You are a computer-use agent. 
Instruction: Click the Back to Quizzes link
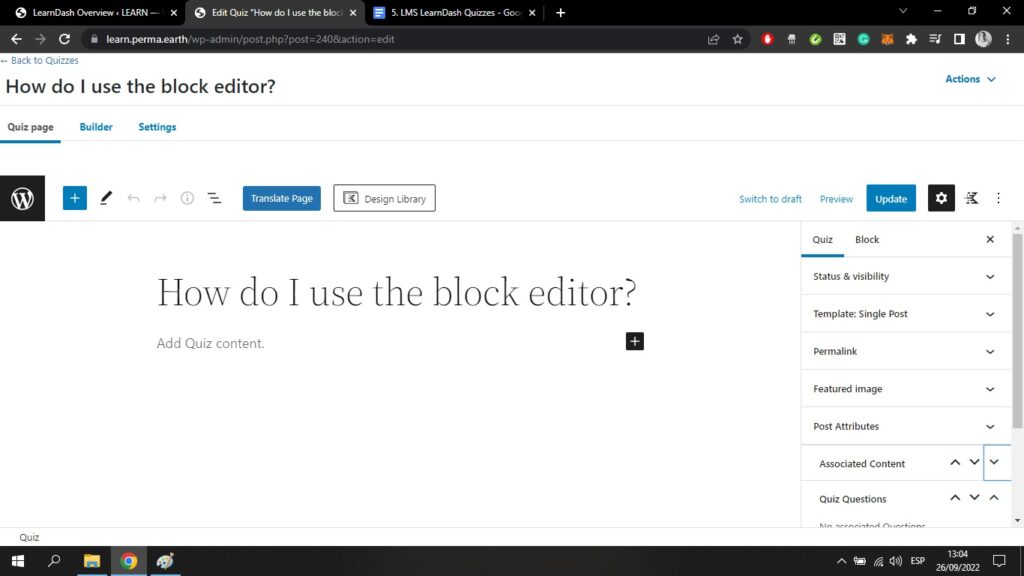tap(40, 60)
